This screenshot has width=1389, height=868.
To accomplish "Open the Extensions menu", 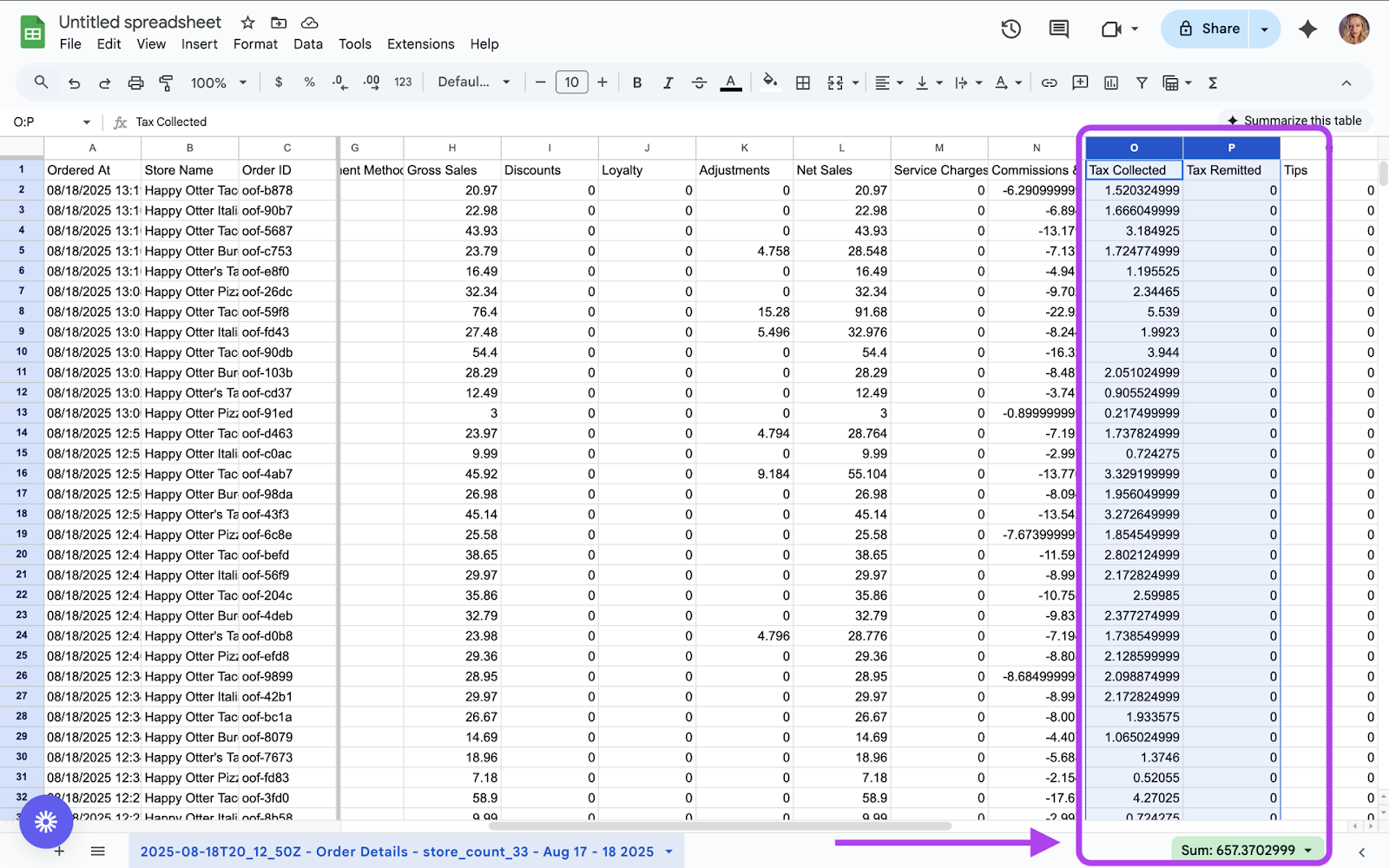I will coord(420,44).
